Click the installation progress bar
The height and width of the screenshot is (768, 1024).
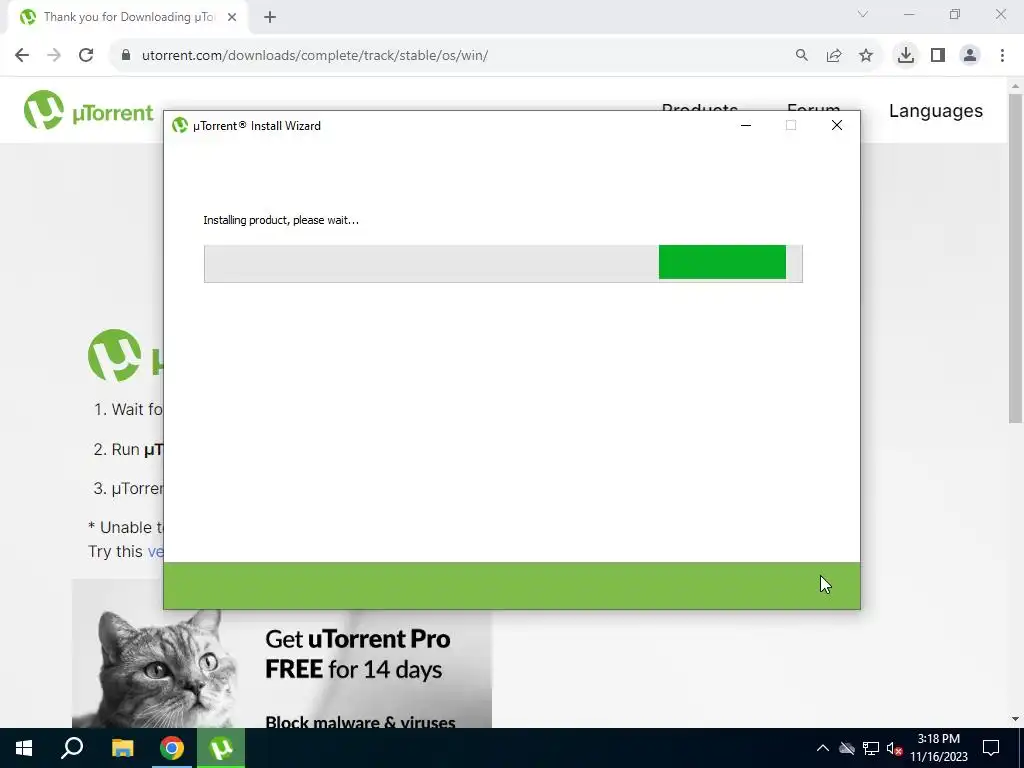[503, 264]
